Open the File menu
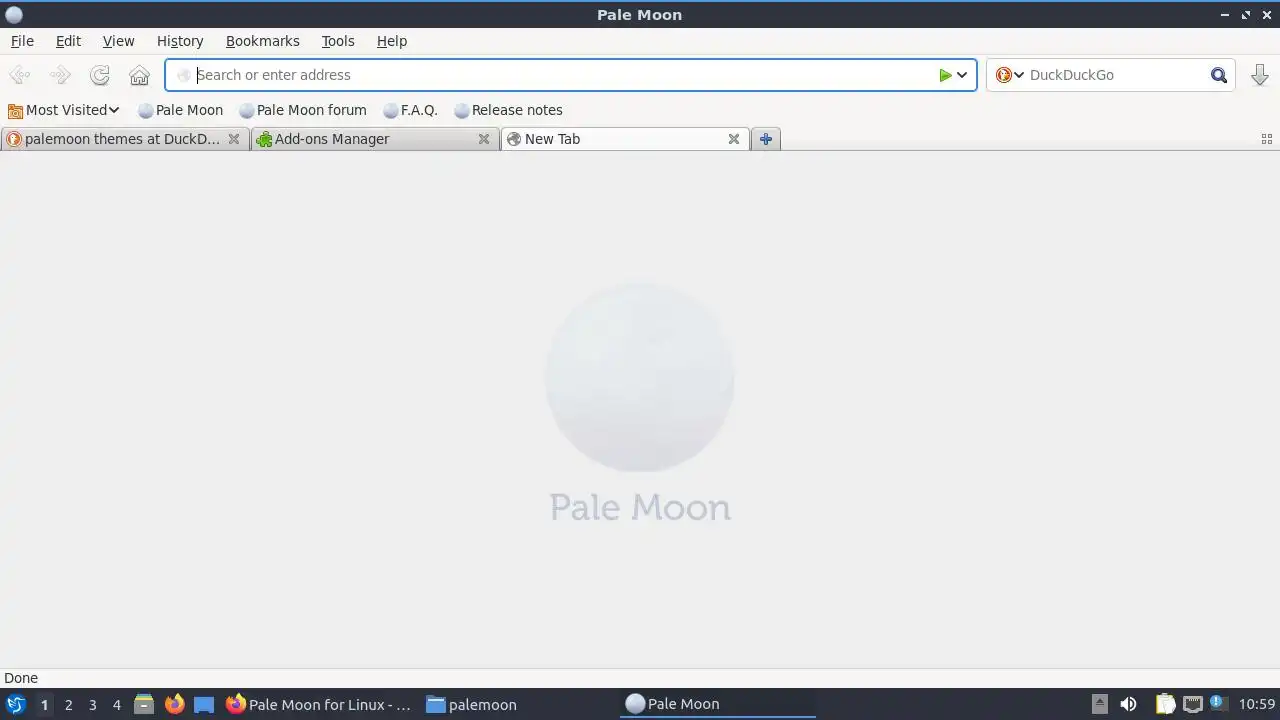The width and height of the screenshot is (1280, 720). point(22,41)
